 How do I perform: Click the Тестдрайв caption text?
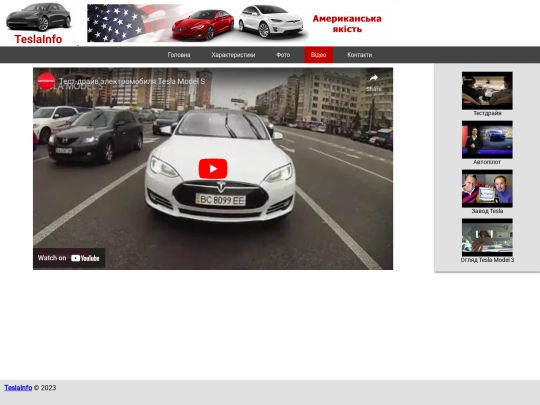tap(487, 113)
